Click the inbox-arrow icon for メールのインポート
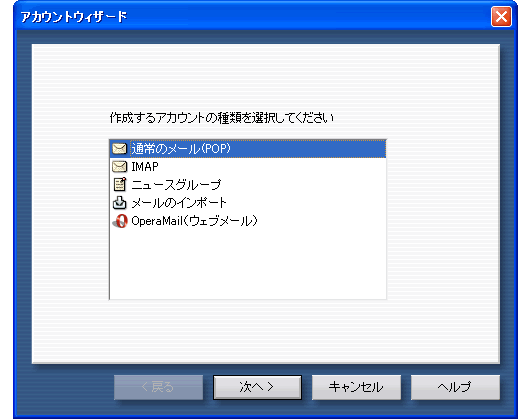Screen dimensions: 530x419 (x=119, y=203)
